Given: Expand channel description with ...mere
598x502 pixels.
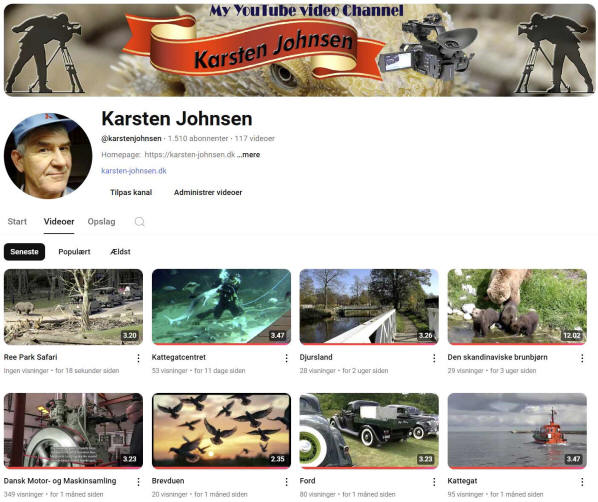Looking at the screenshot, I should [248, 155].
